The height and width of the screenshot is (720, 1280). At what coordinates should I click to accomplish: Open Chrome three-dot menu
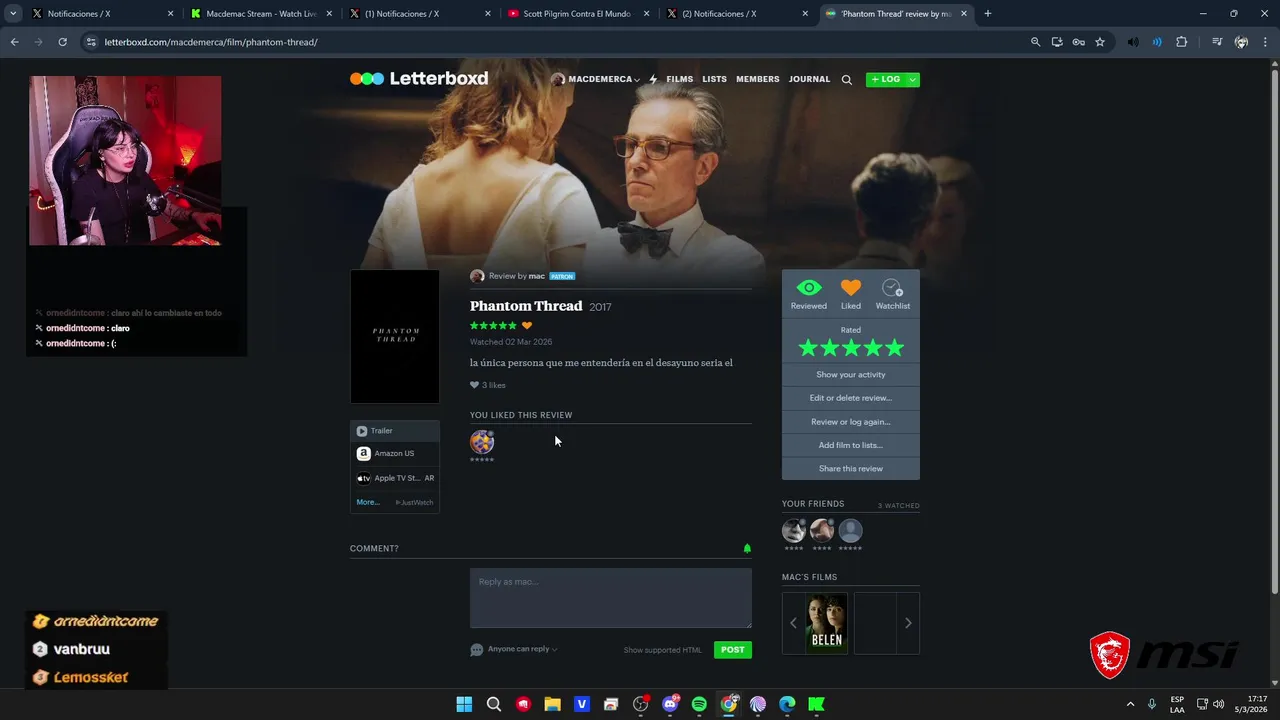pyautogui.click(x=1266, y=42)
